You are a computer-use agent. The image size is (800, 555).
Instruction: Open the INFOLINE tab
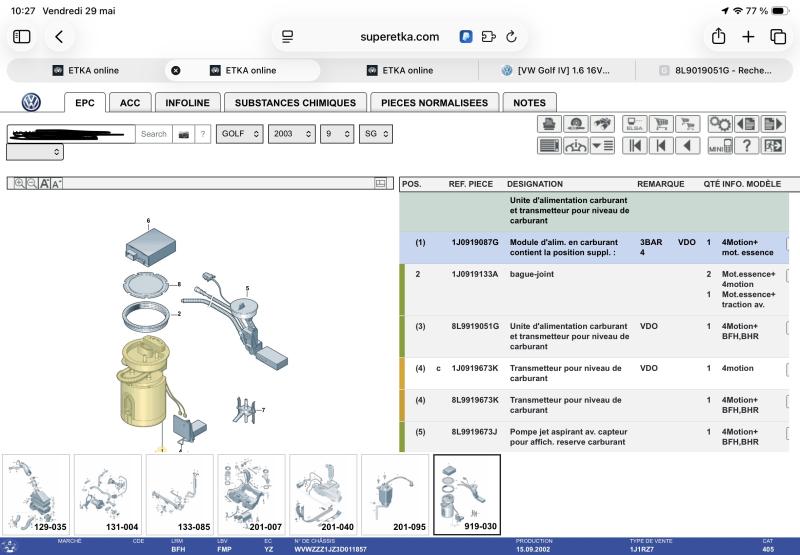(188, 103)
